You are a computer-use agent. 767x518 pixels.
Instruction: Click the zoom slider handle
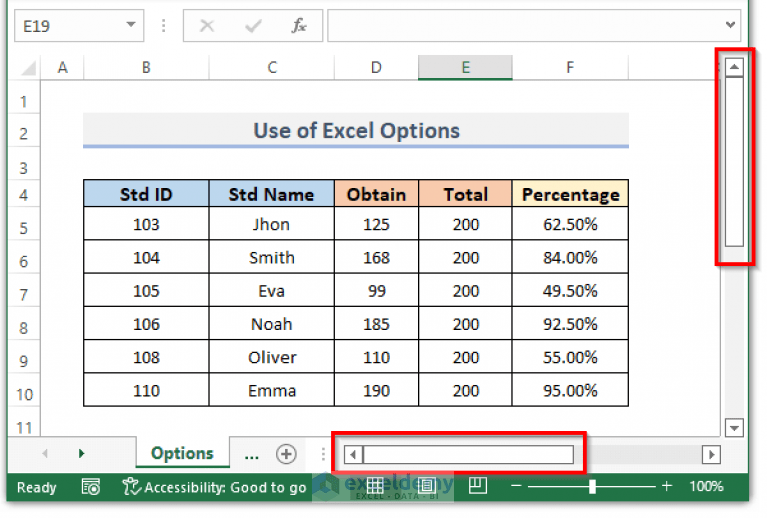(x=594, y=488)
